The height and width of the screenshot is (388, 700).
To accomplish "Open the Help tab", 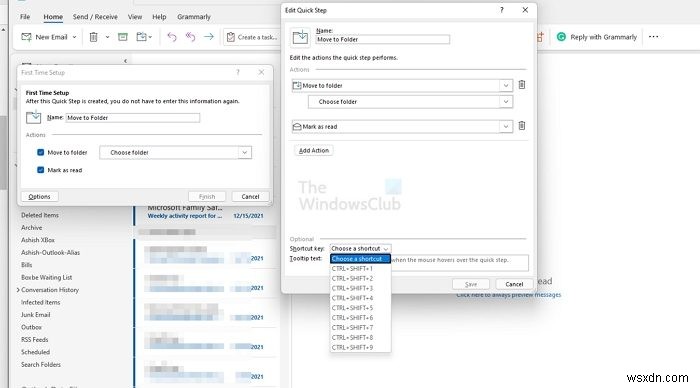I will tap(159, 17).
